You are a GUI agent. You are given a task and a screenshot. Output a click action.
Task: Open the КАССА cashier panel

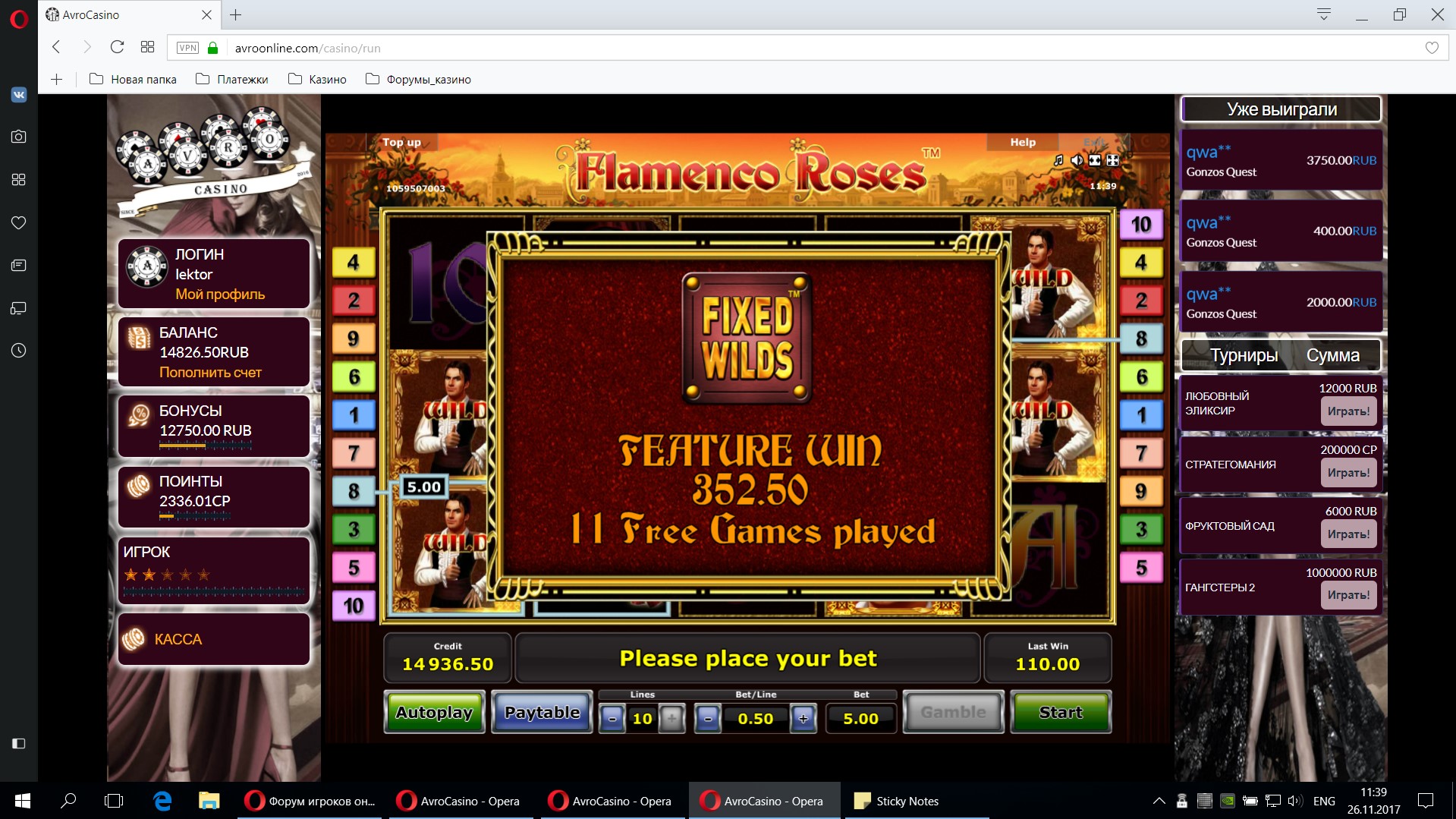click(214, 639)
